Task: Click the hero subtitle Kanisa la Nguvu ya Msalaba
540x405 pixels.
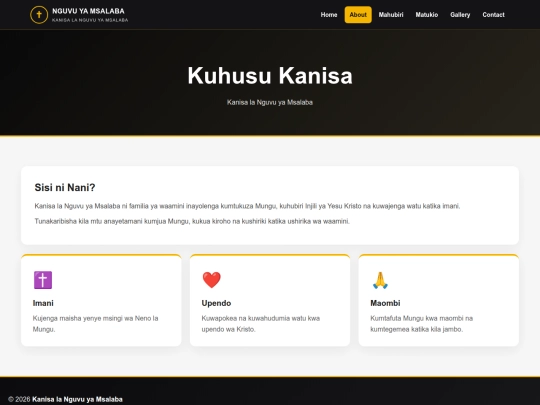Action: pos(270,102)
